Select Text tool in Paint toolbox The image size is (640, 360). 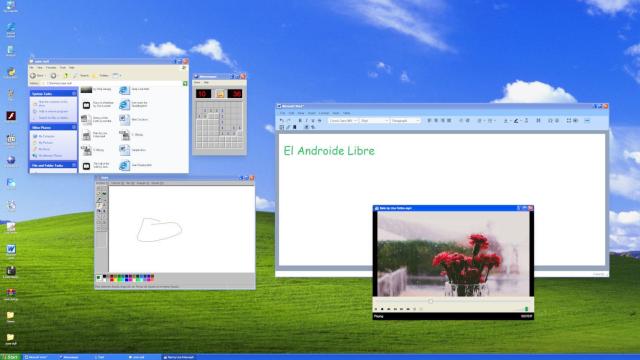(104, 211)
